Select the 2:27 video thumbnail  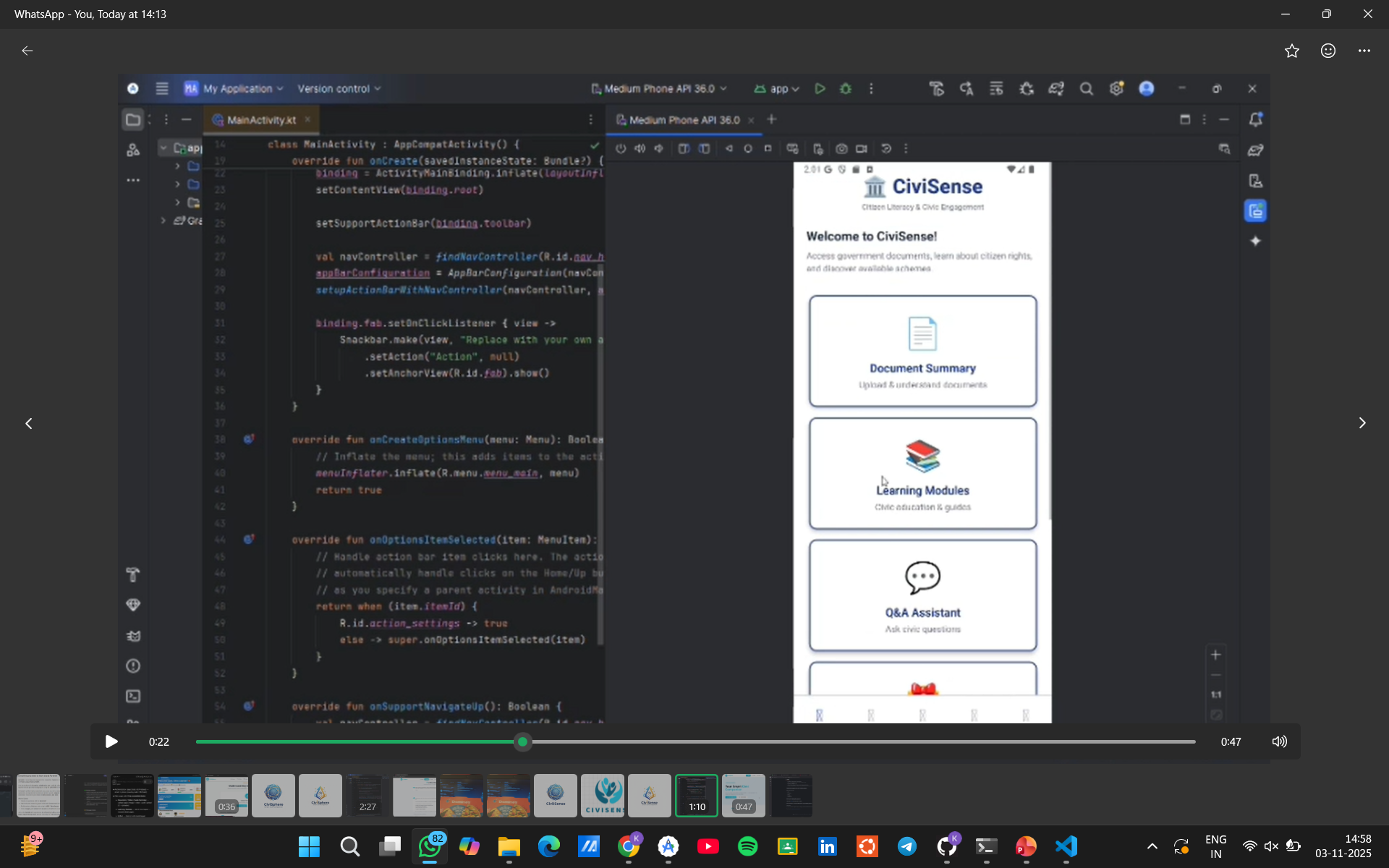[x=367, y=796]
